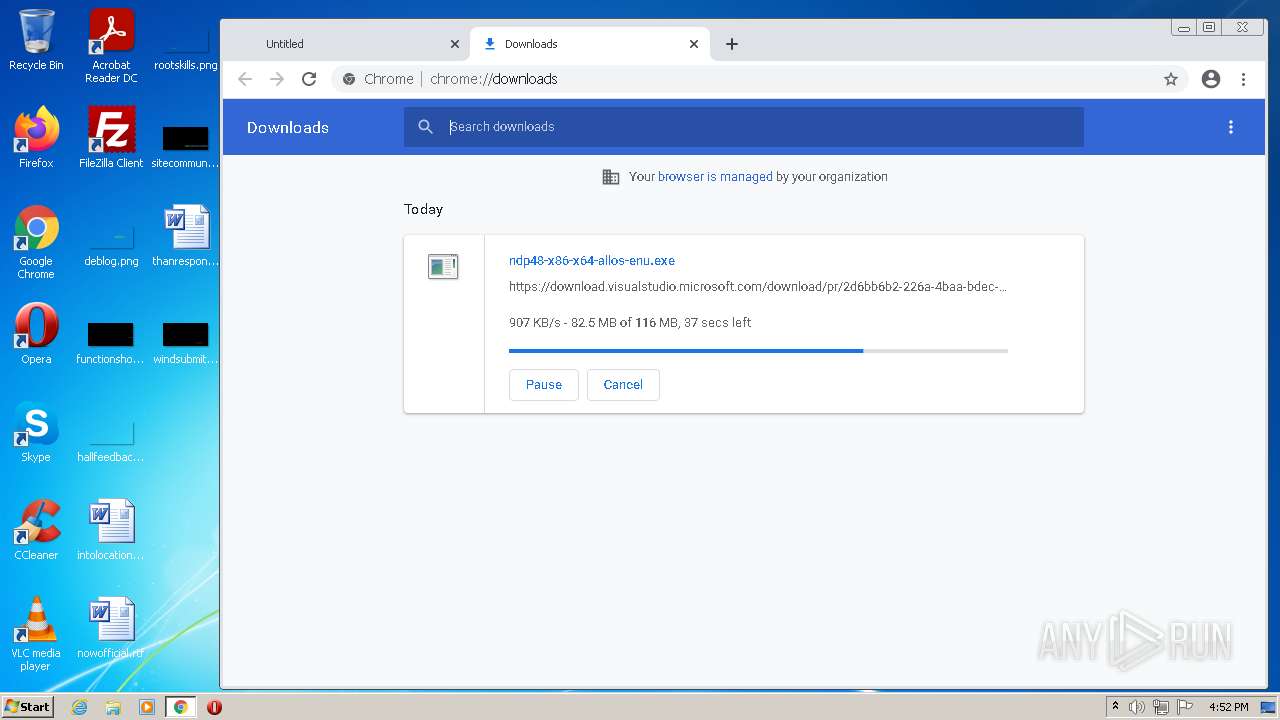This screenshot has width=1280, height=720.
Task: Click the 4:52 PM taskbar clock
Action: (x=1228, y=707)
